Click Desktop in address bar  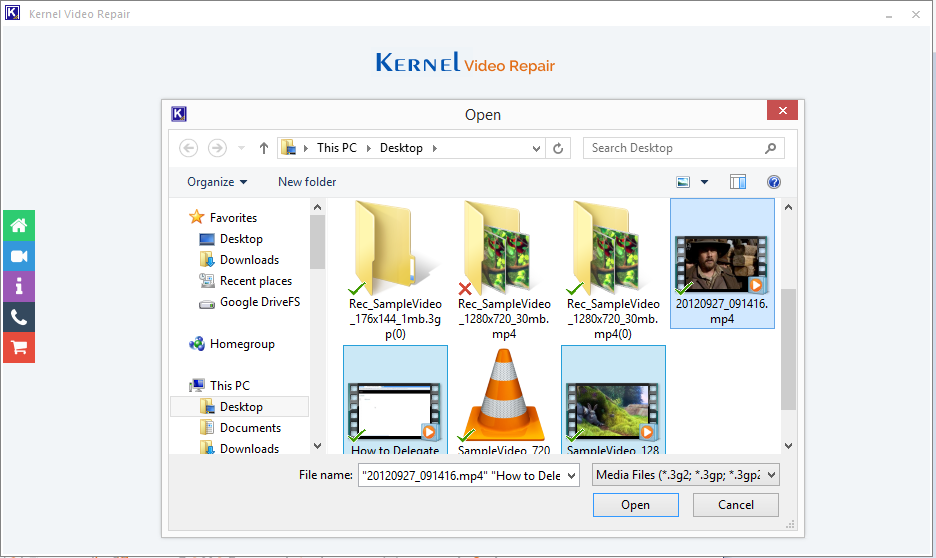401,148
